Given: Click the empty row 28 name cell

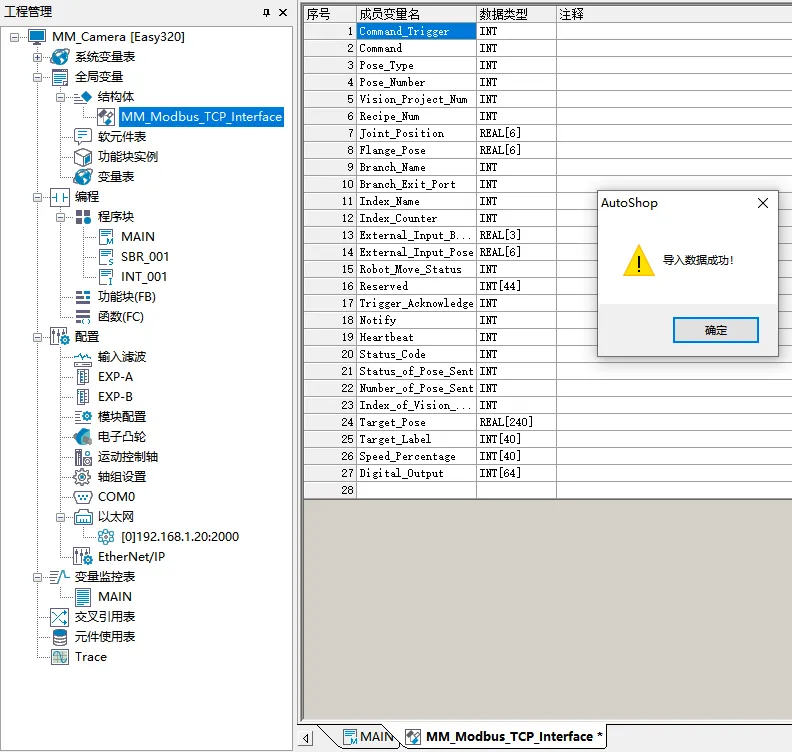Looking at the screenshot, I should coord(416,490).
